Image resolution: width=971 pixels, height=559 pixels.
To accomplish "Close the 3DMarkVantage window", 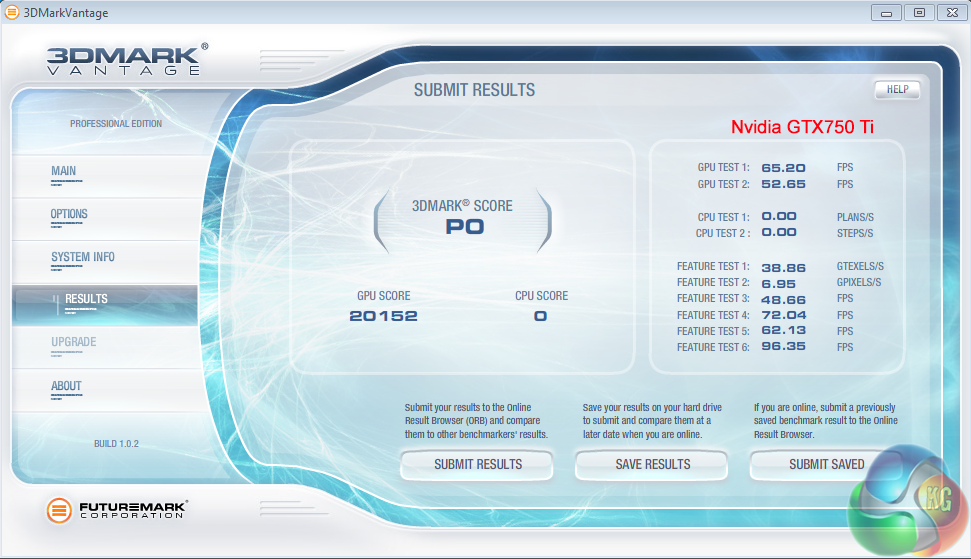I will (x=952, y=12).
